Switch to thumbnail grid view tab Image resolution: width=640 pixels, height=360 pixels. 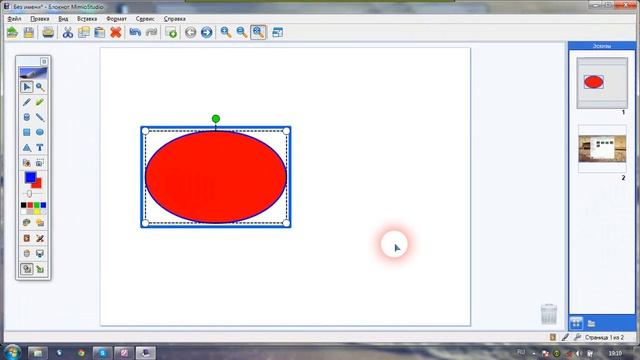pos(576,323)
